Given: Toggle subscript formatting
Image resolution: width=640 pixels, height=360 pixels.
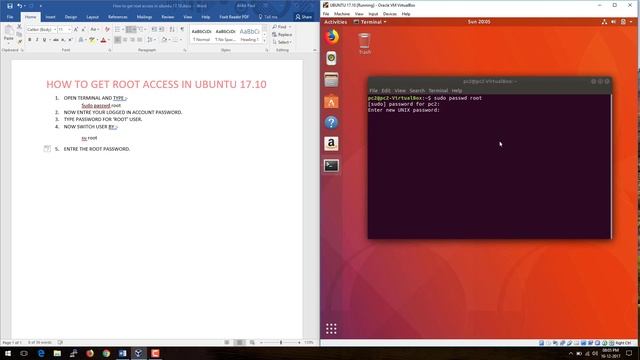Looking at the screenshot, I should pyautogui.click(x=63, y=40).
